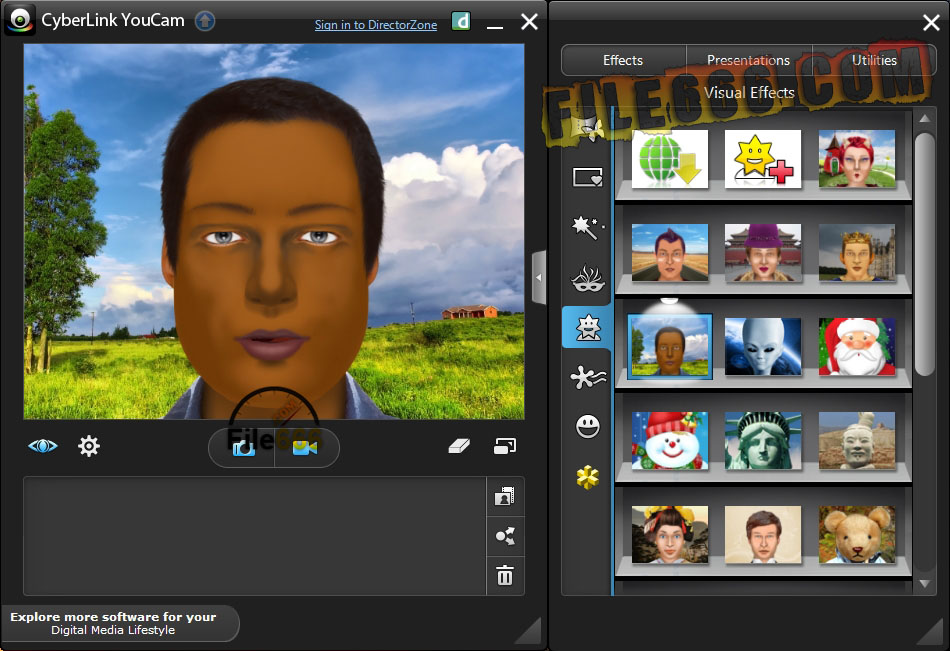Choose the terracotta warrior avatar
950x651 pixels.
pyautogui.click(x=857, y=441)
